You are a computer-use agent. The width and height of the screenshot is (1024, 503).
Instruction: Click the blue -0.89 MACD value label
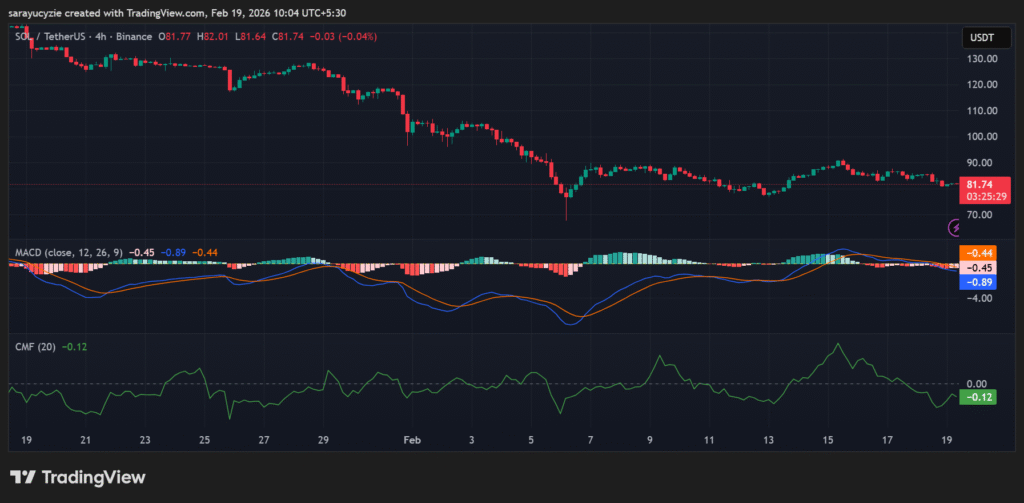click(x=977, y=282)
